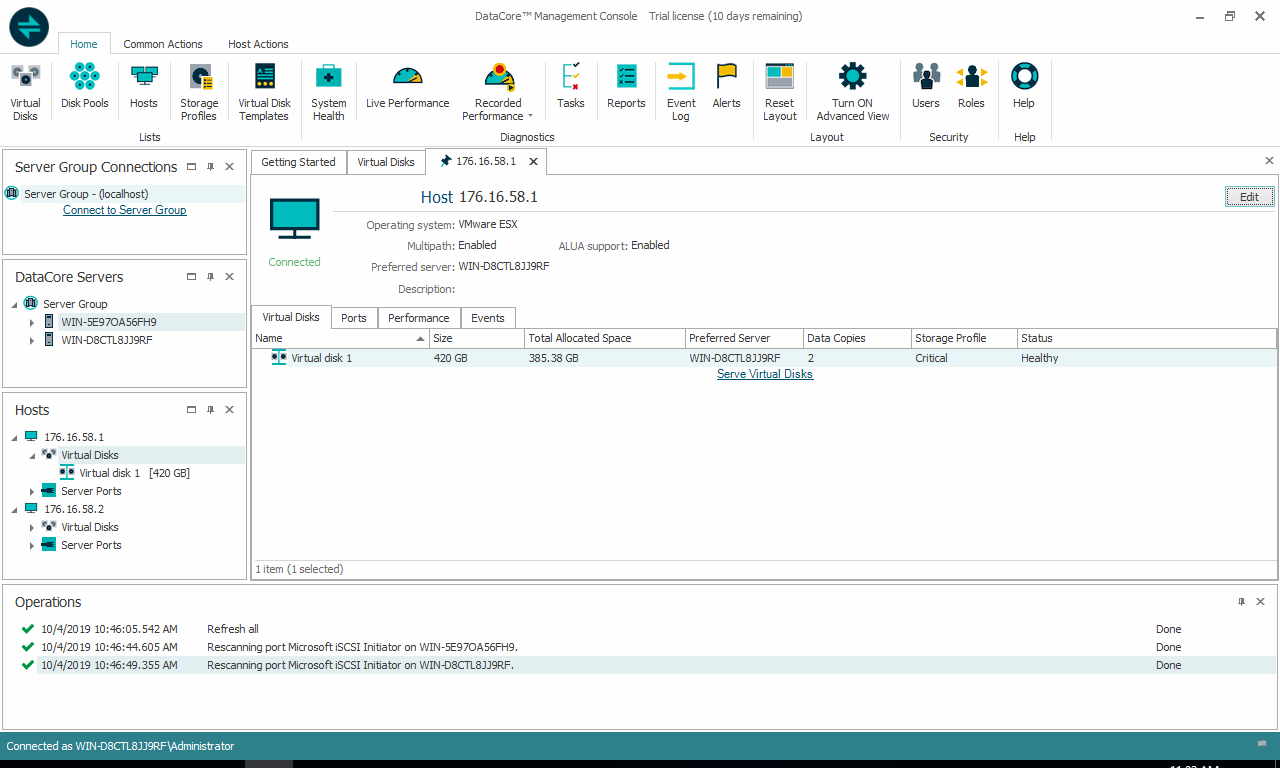Select the Refresh all operation row
Screen dimensions: 1280x768
click(x=647, y=629)
